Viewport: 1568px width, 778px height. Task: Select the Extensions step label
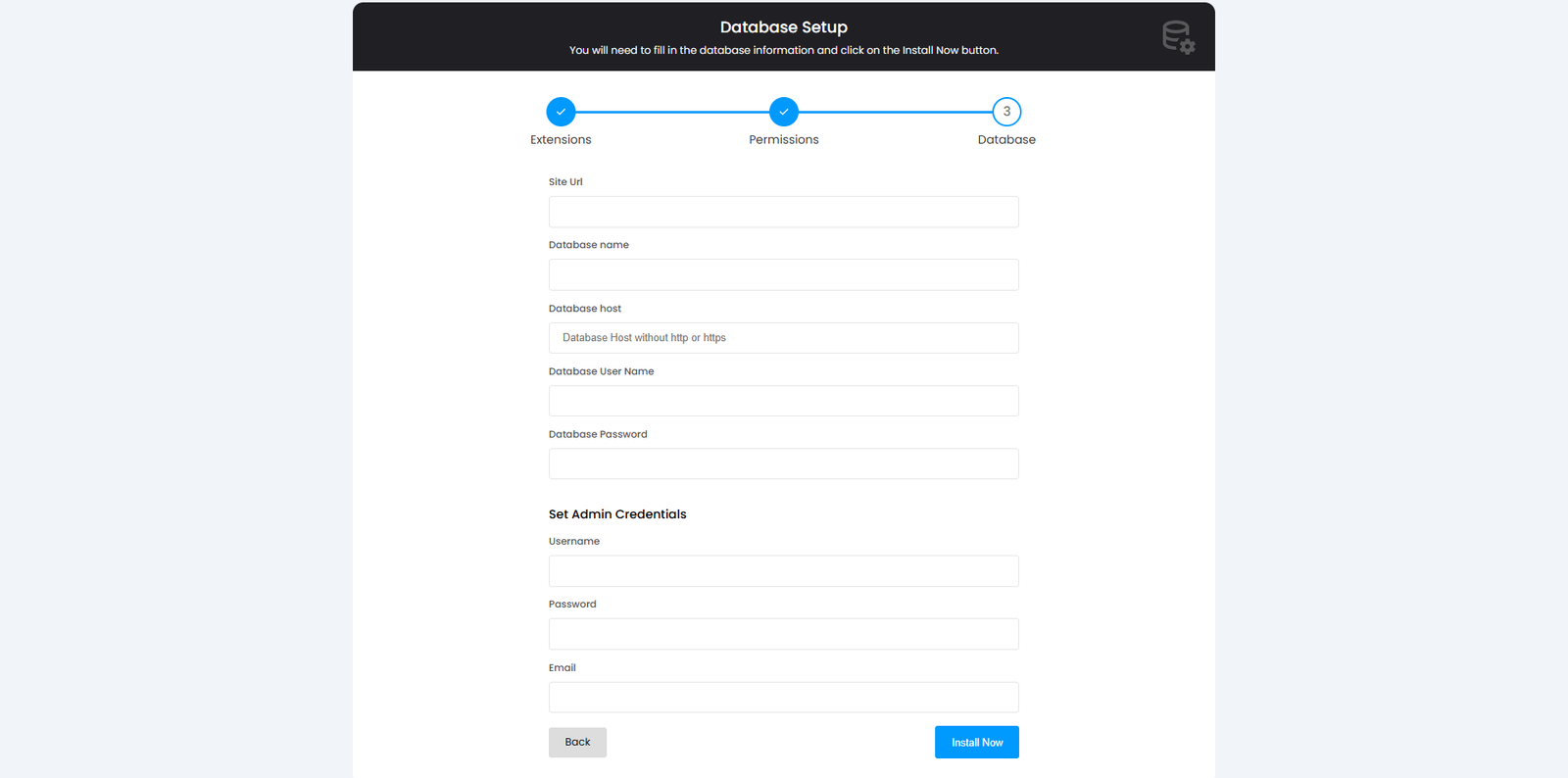coord(561,140)
